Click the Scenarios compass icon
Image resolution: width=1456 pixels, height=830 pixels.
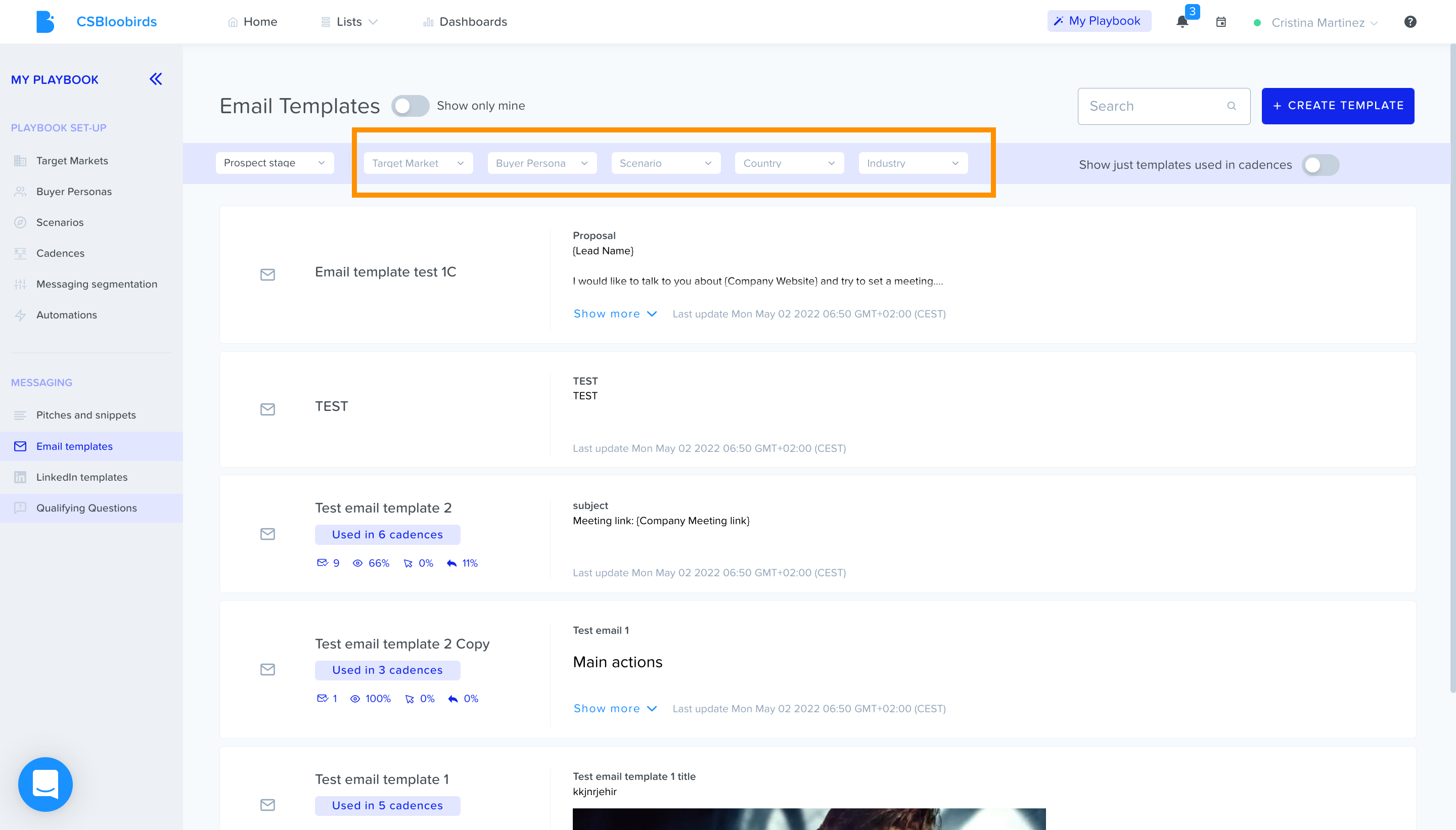coord(20,222)
